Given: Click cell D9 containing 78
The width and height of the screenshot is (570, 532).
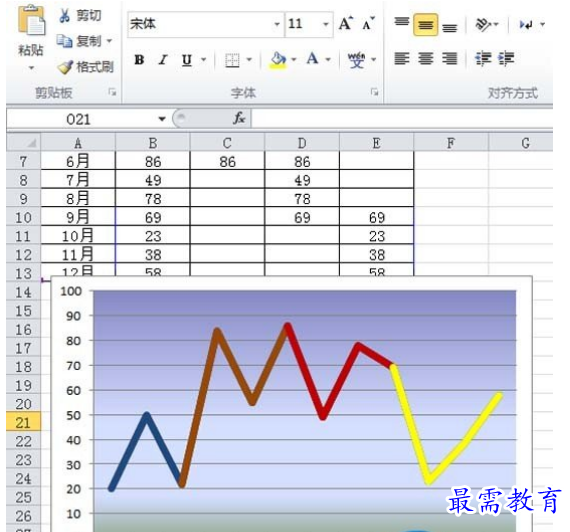Looking at the screenshot, I should point(302,198).
